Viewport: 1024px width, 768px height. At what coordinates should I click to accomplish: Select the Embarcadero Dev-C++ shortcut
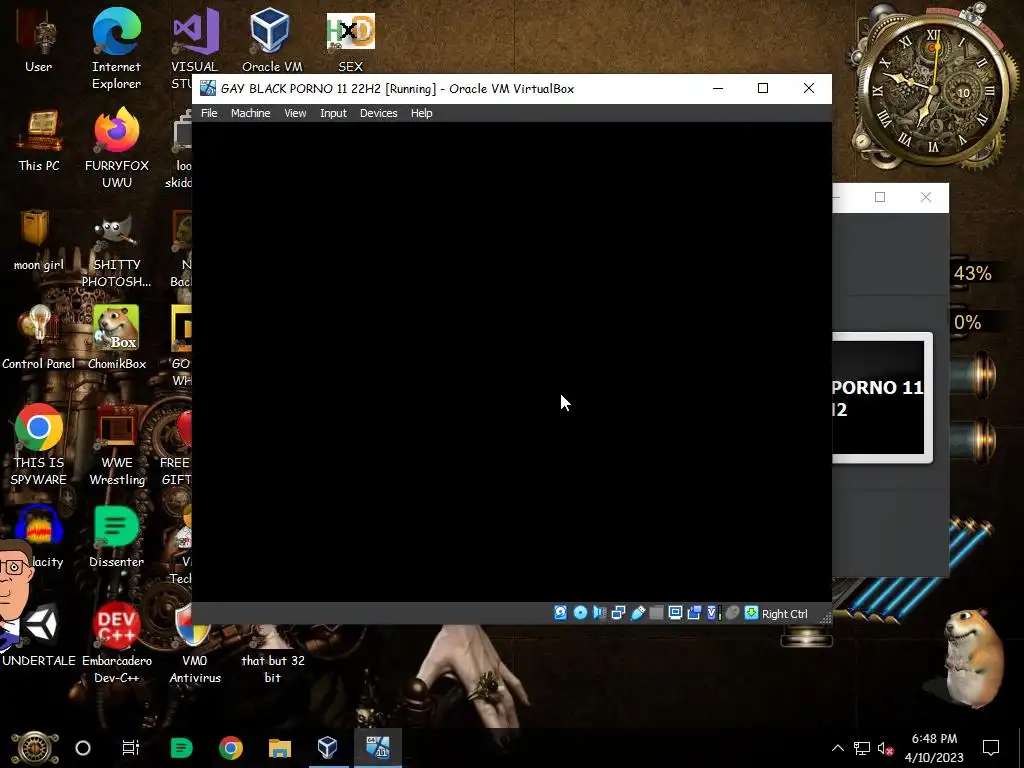pyautogui.click(x=116, y=643)
